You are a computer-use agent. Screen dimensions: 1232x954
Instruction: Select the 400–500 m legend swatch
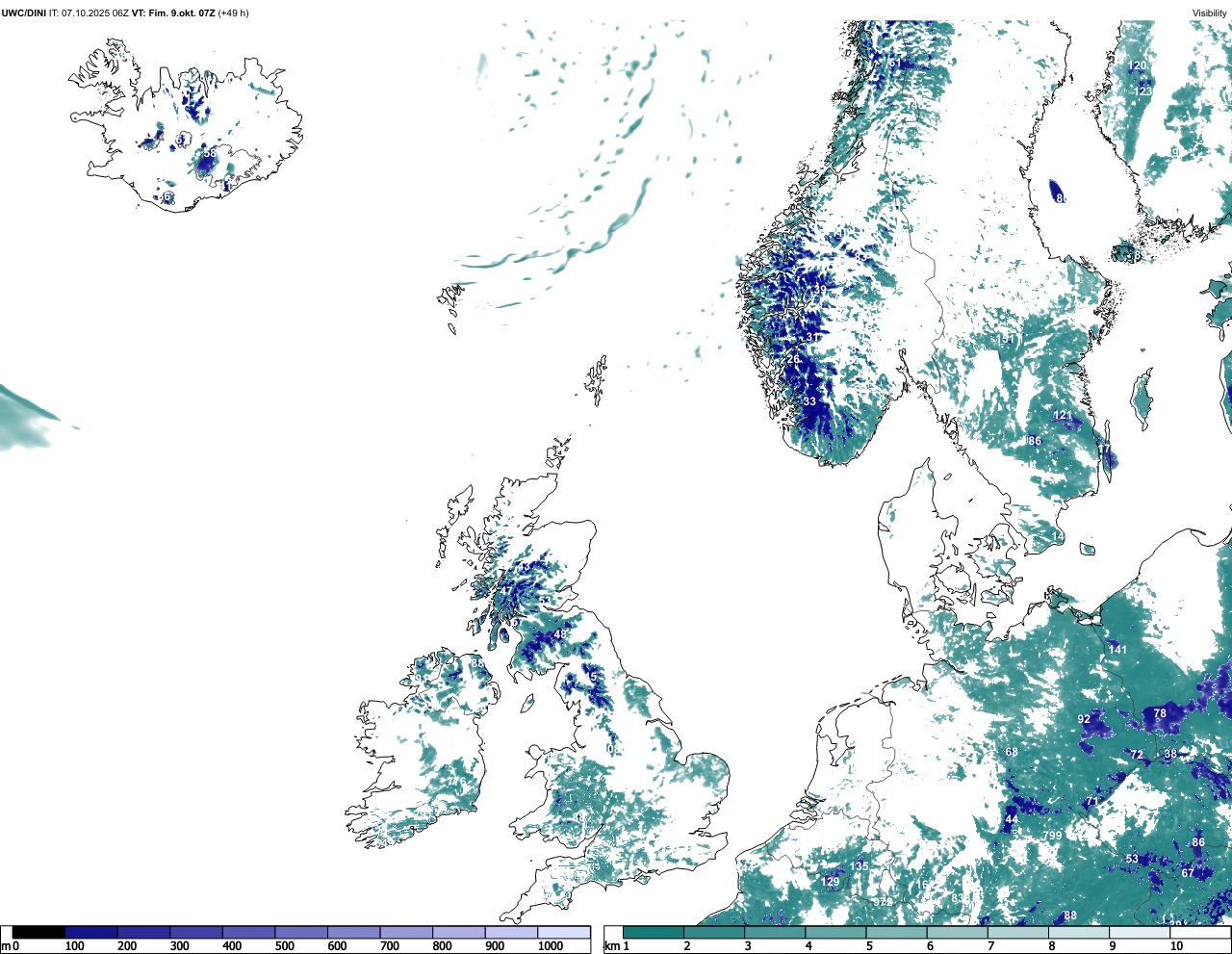[249, 932]
